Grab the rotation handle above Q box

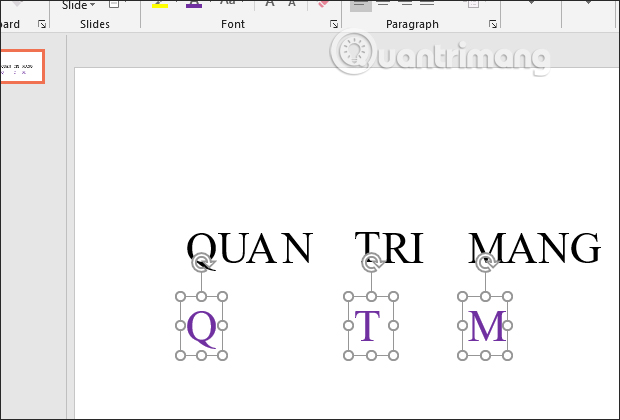click(x=202, y=263)
